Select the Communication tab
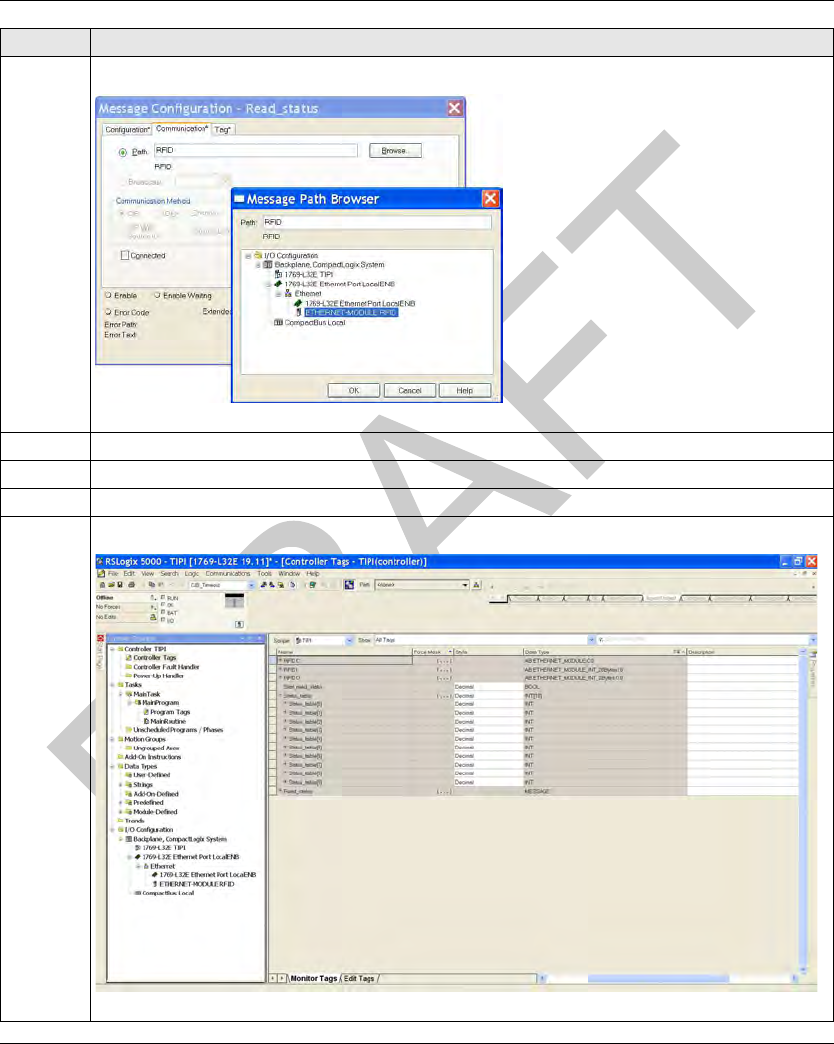This screenshot has height=1044, width=834. coord(182,129)
